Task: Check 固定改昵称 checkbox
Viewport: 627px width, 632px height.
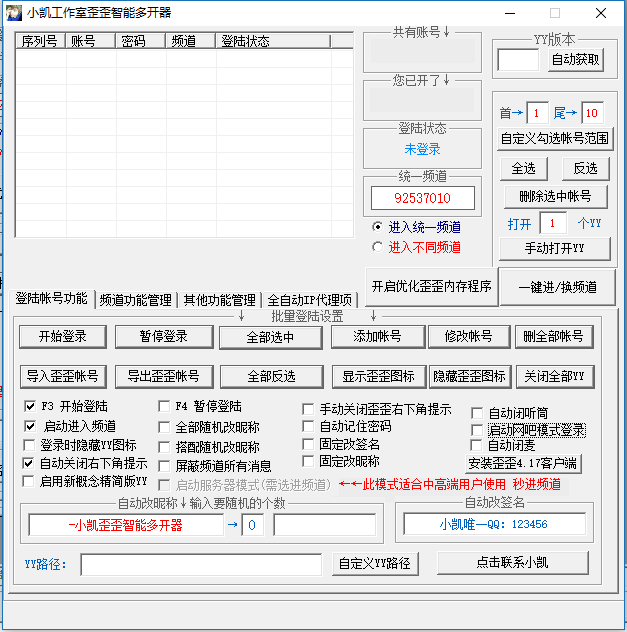Action: click(308, 461)
